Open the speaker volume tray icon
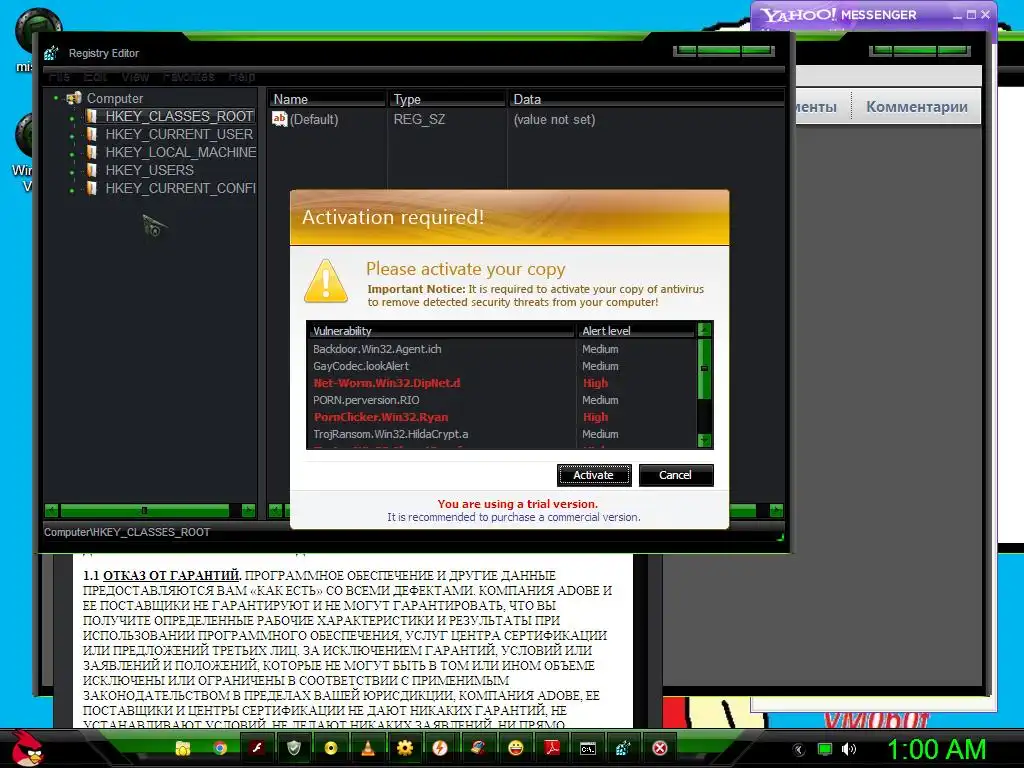 click(x=848, y=749)
